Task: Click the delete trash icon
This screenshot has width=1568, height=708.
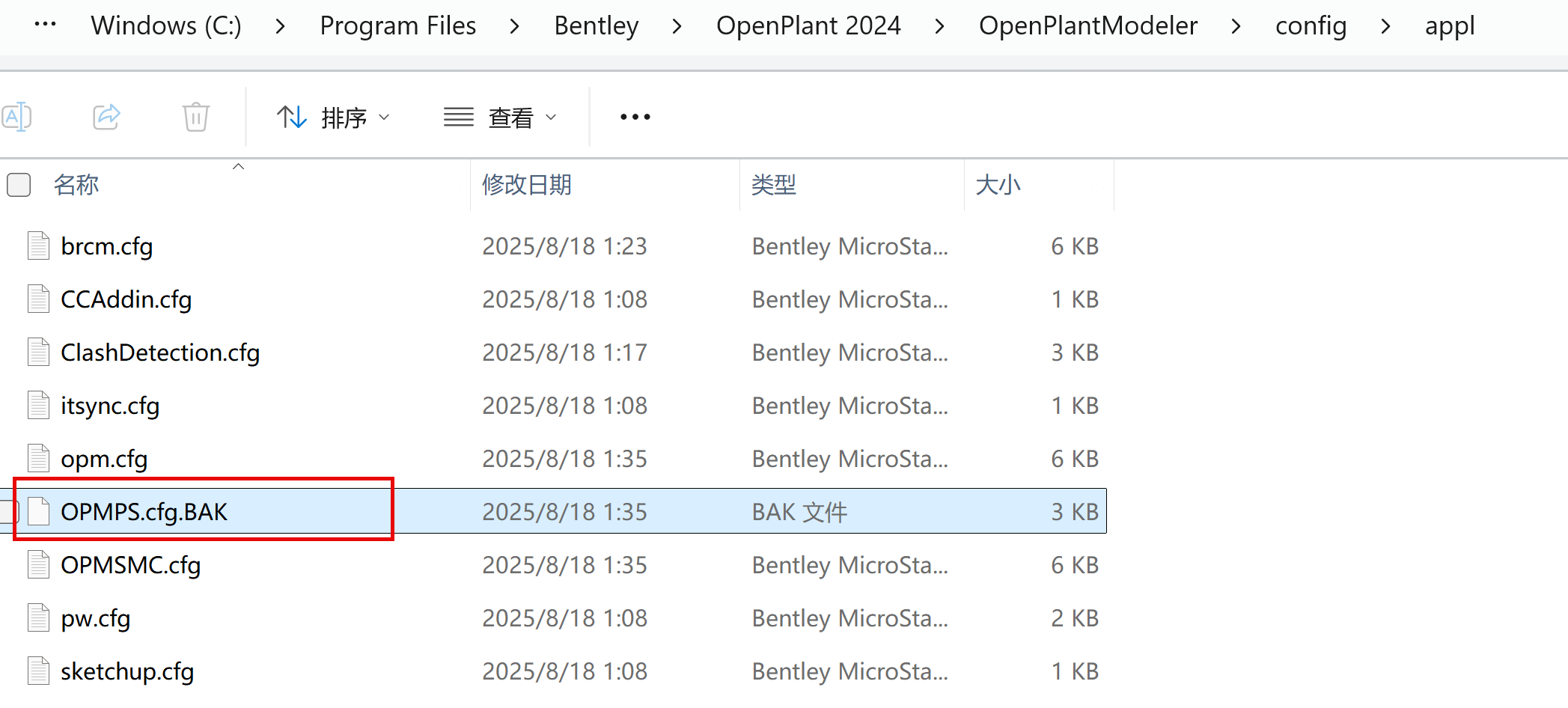Action: [x=195, y=116]
